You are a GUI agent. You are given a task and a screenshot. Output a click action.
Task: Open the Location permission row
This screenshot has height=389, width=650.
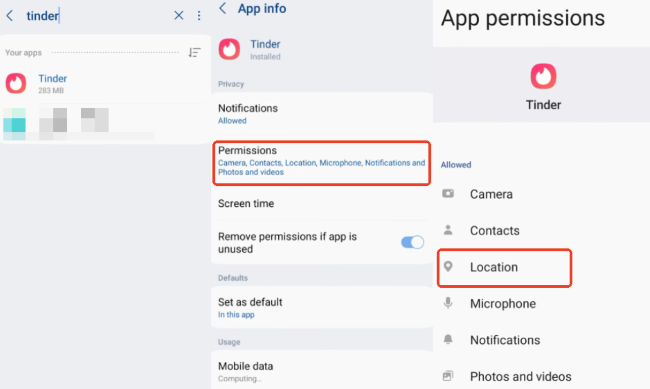coord(541,267)
